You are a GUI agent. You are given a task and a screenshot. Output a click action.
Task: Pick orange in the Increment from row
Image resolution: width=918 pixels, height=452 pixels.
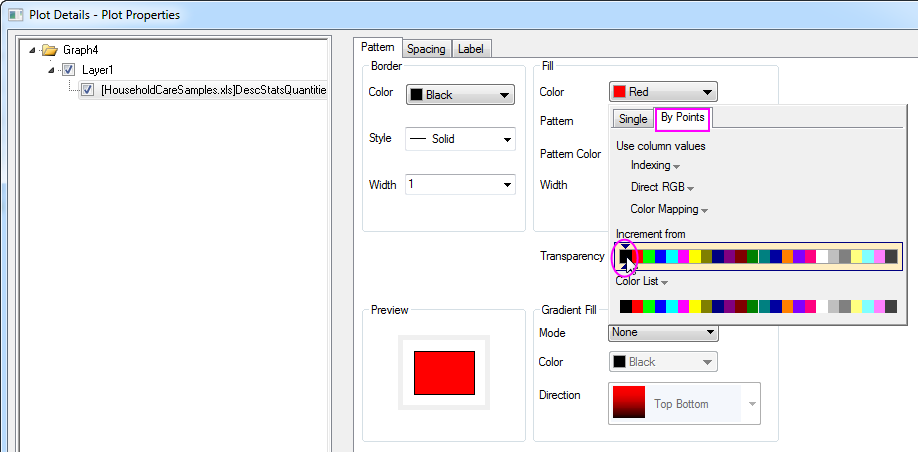(787, 256)
